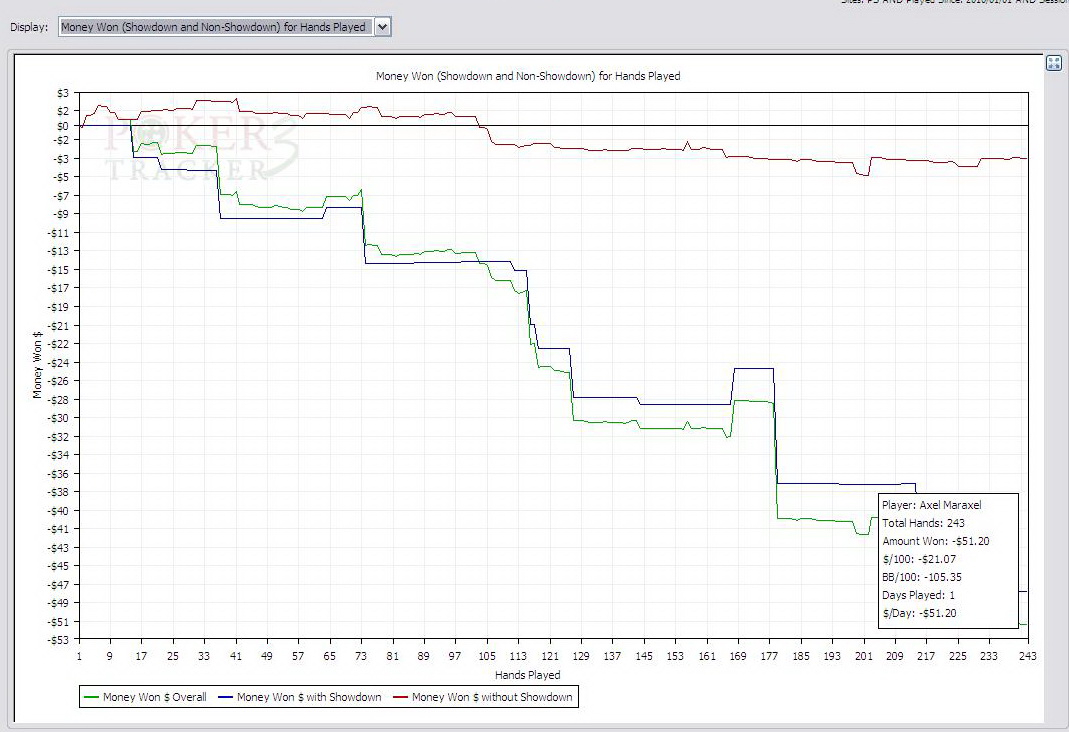1069x732 pixels.
Task: Click the expand chart icon at top right
Action: pyautogui.click(x=1053, y=63)
